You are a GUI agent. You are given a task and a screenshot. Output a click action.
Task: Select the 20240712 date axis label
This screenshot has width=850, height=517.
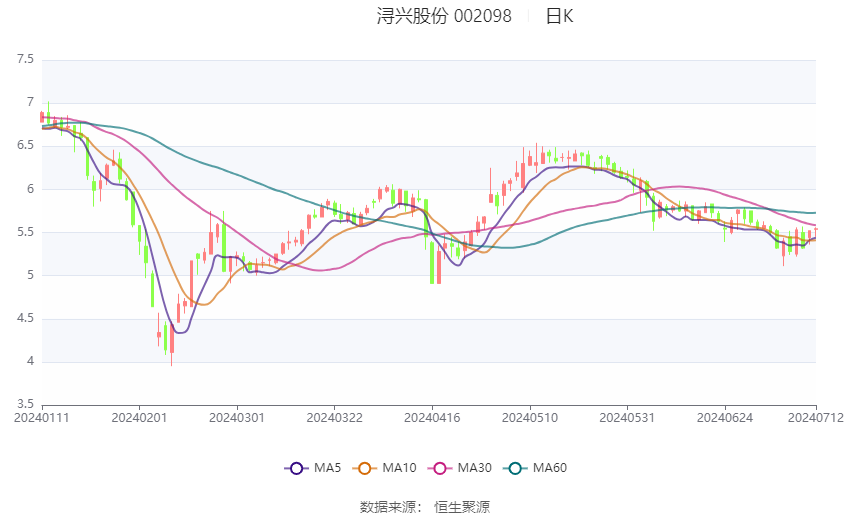(x=816, y=418)
